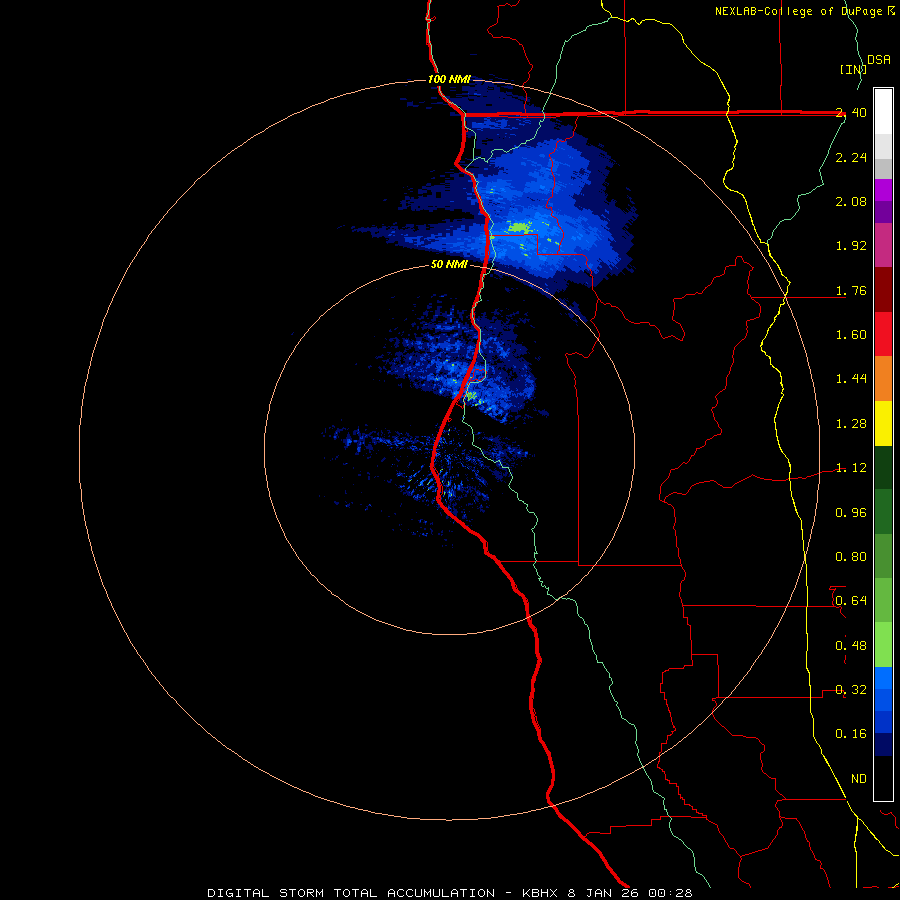Pick the light green swatch beside 0.48
The image size is (900, 900).
click(883, 645)
